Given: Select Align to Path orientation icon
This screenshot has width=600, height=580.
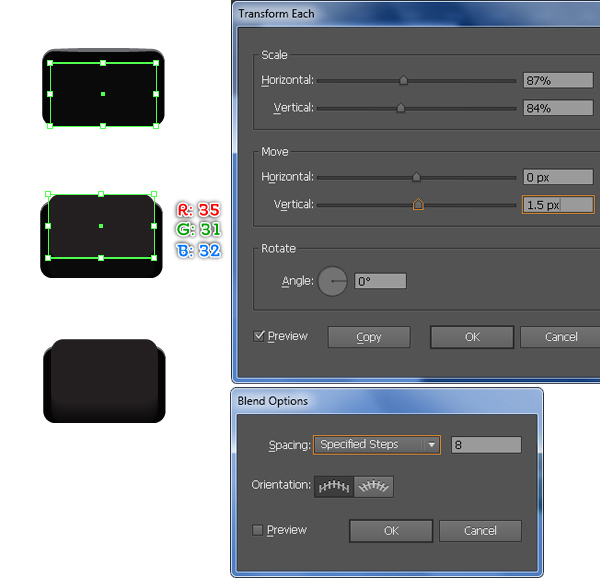Looking at the screenshot, I should coord(374,487).
